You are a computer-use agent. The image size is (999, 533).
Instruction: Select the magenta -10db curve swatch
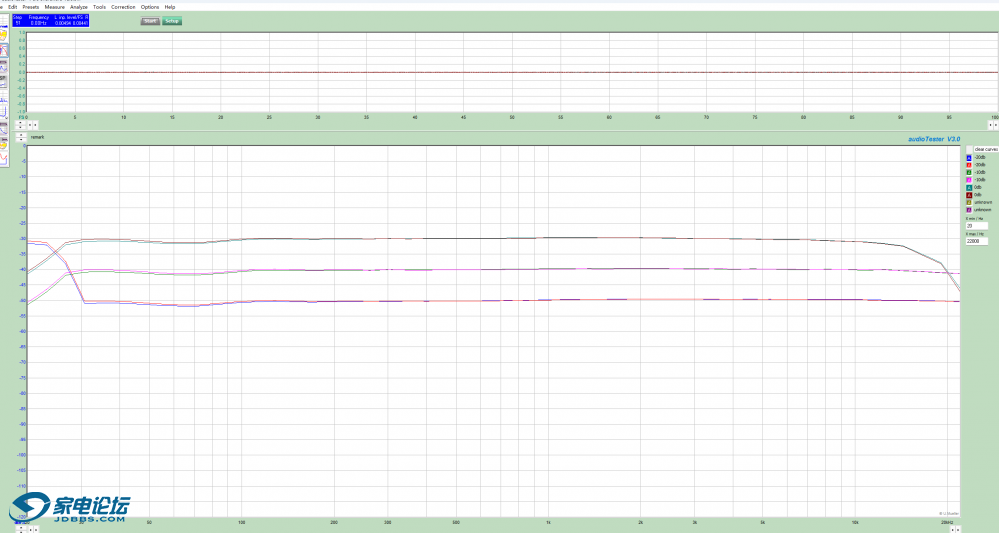click(969, 180)
